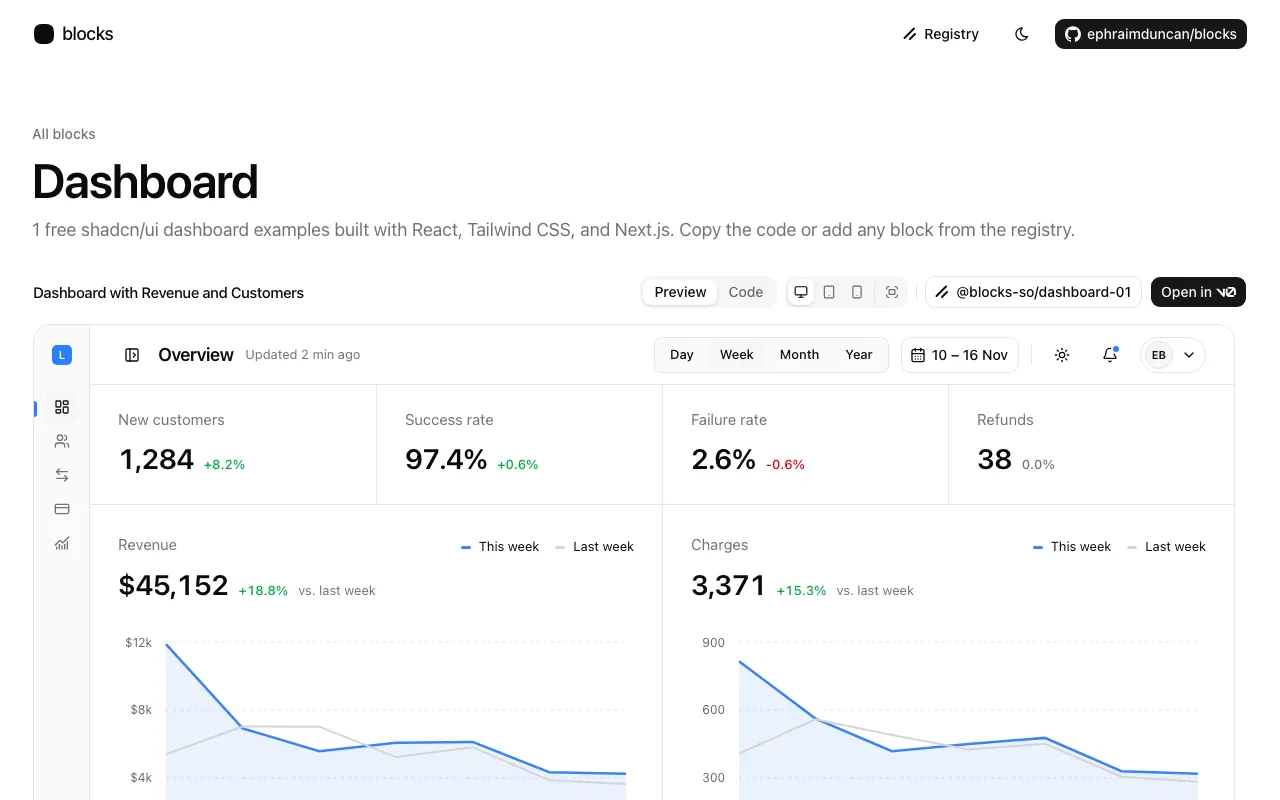
Task: Click This week legend in Revenue chart
Action: (500, 547)
